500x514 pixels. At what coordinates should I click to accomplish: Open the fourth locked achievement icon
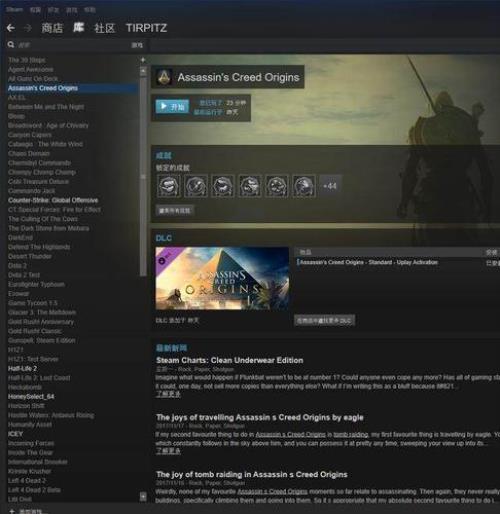click(250, 186)
